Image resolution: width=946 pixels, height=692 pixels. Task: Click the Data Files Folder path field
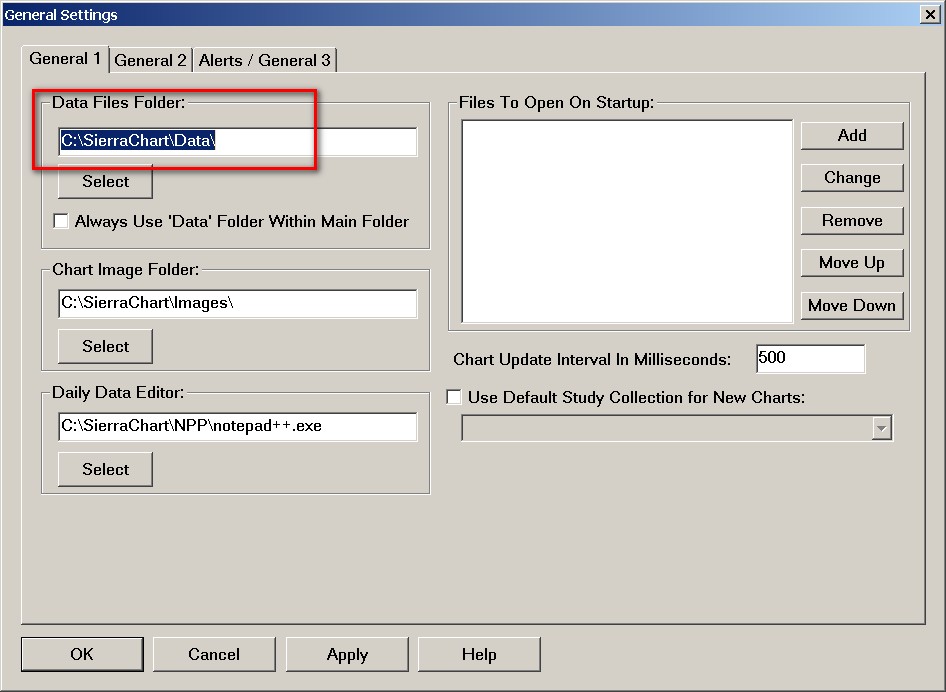238,141
